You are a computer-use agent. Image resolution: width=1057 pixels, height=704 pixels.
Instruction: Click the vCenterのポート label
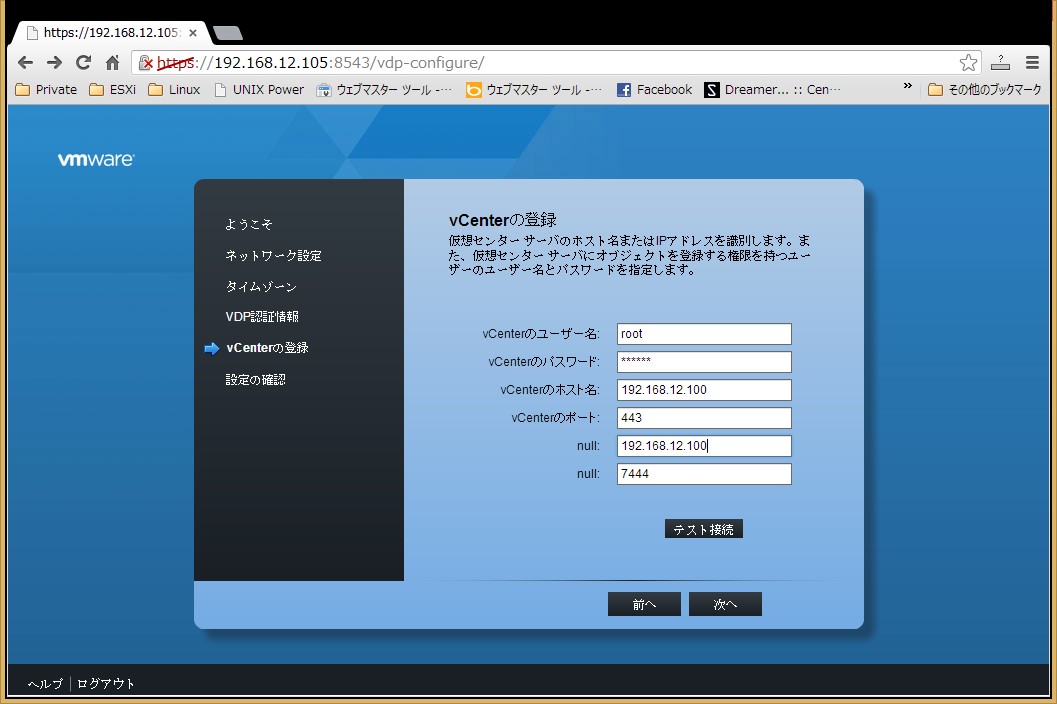555,418
